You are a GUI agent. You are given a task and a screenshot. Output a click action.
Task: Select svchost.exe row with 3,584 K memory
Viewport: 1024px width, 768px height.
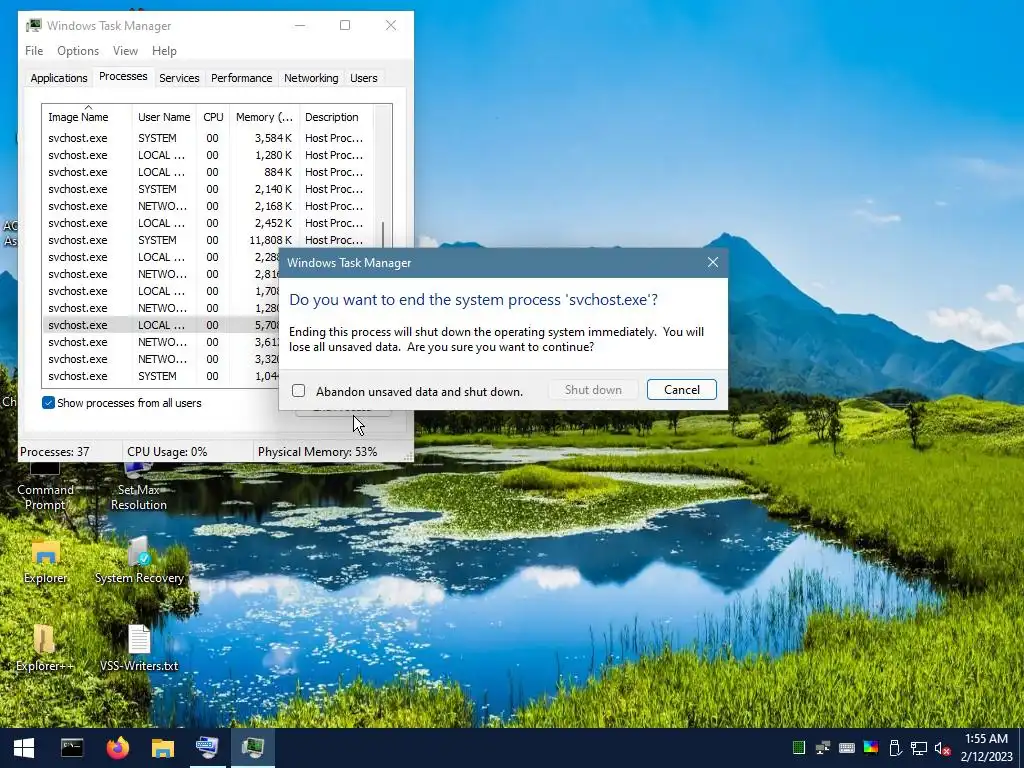point(208,138)
